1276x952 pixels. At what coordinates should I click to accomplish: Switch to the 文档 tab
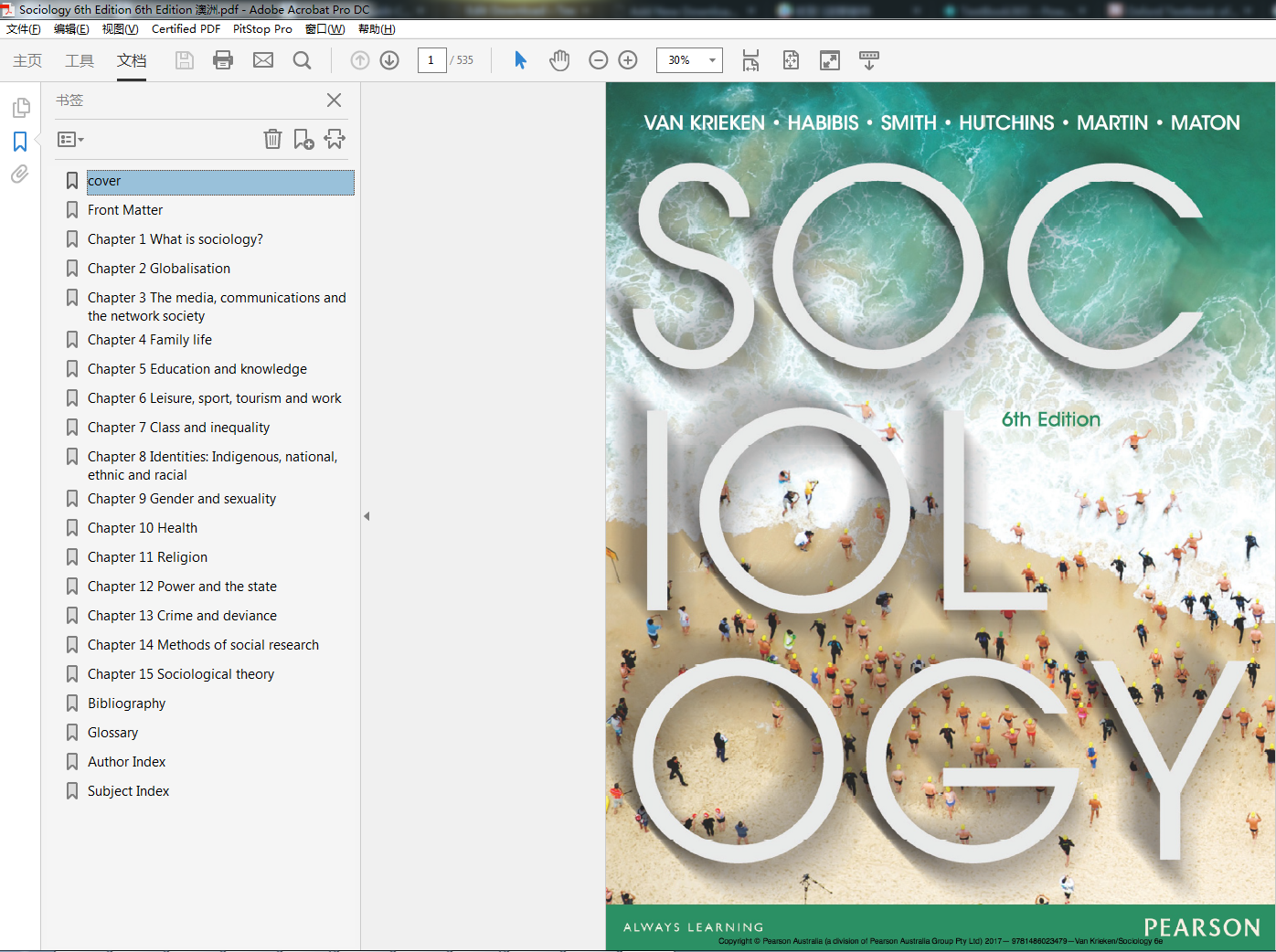click(132, 60)
